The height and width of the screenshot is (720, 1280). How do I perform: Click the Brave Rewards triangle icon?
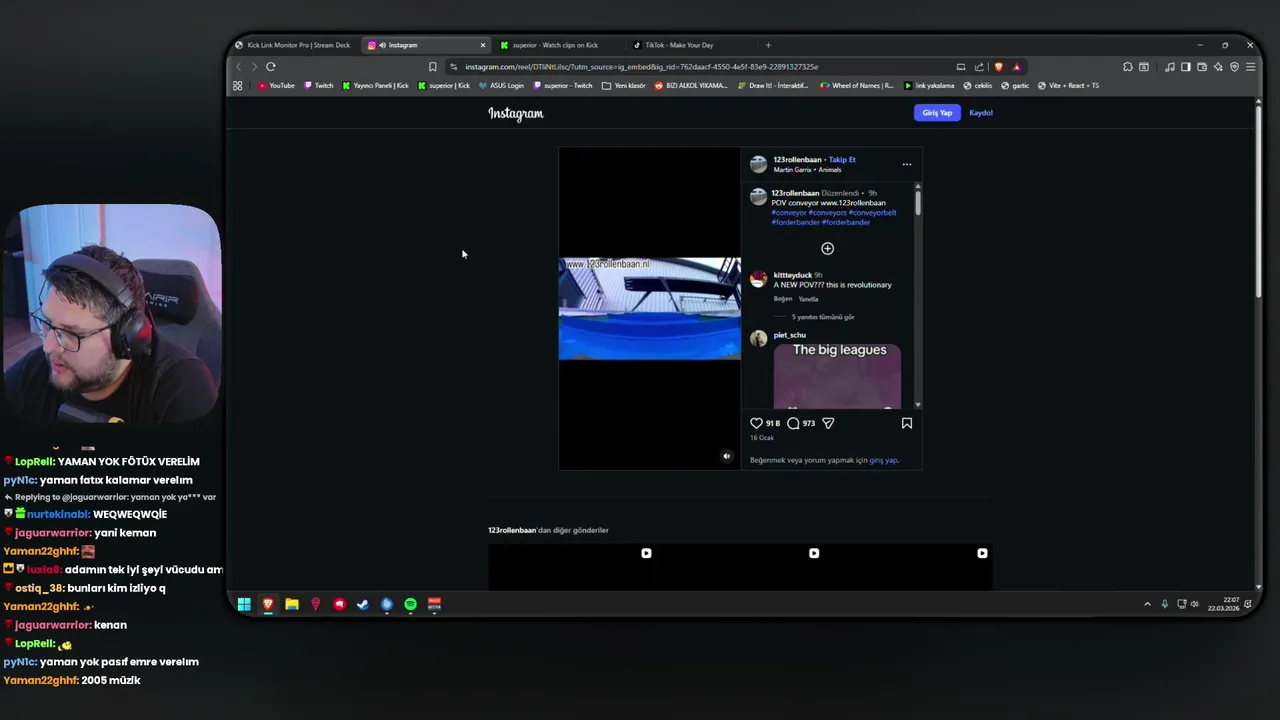(x=1016, y=67)
